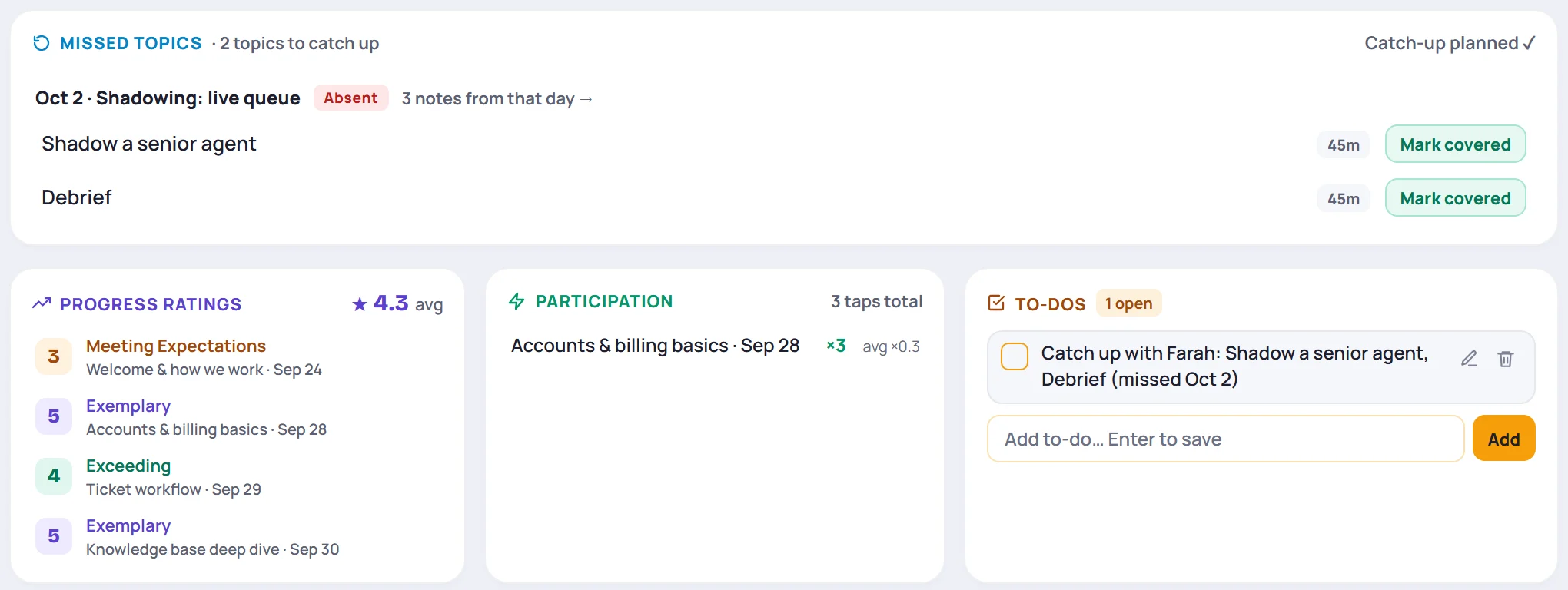Click the Missed Topics refresh icon
The height and width of the screenshot is (590, 1568).
coord(42,43)
